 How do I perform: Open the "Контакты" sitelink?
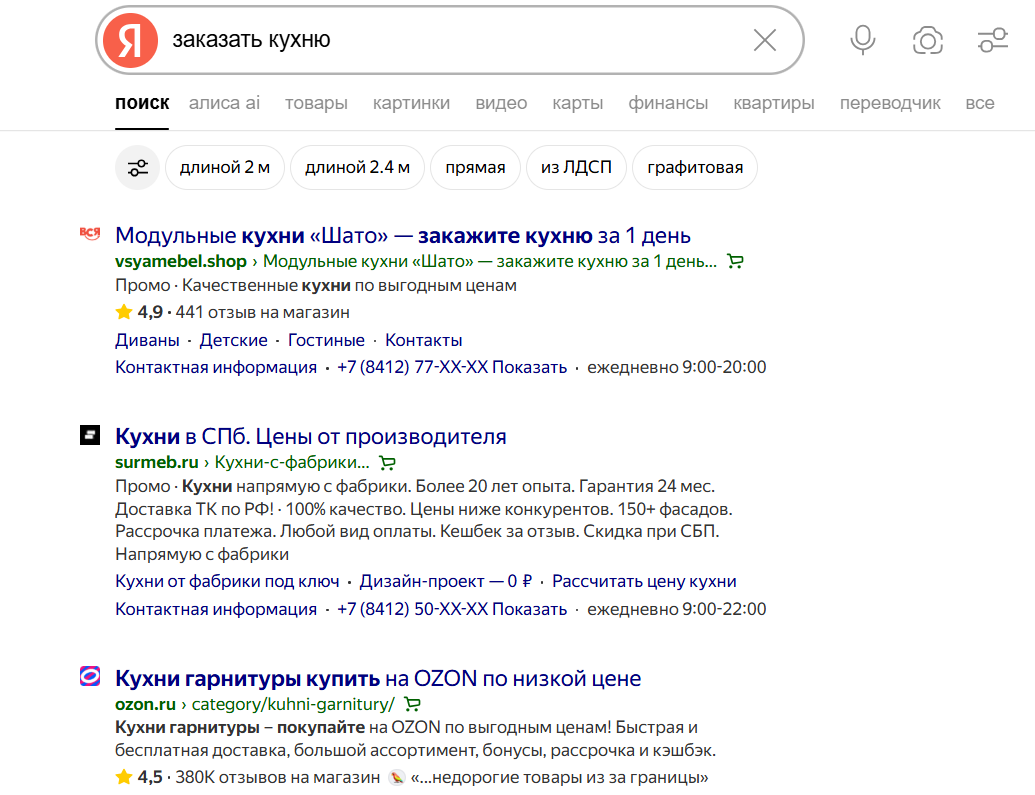[x=424, y=340]
